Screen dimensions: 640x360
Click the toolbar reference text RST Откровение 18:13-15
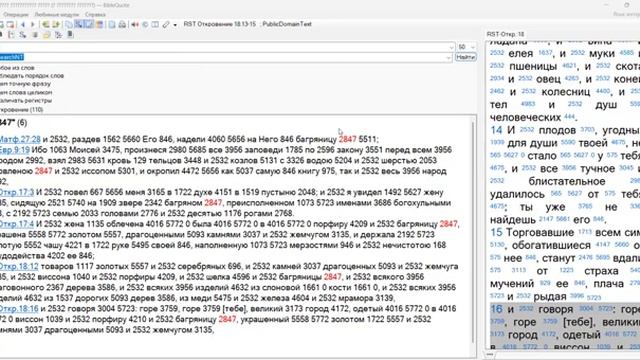[220, 24]
